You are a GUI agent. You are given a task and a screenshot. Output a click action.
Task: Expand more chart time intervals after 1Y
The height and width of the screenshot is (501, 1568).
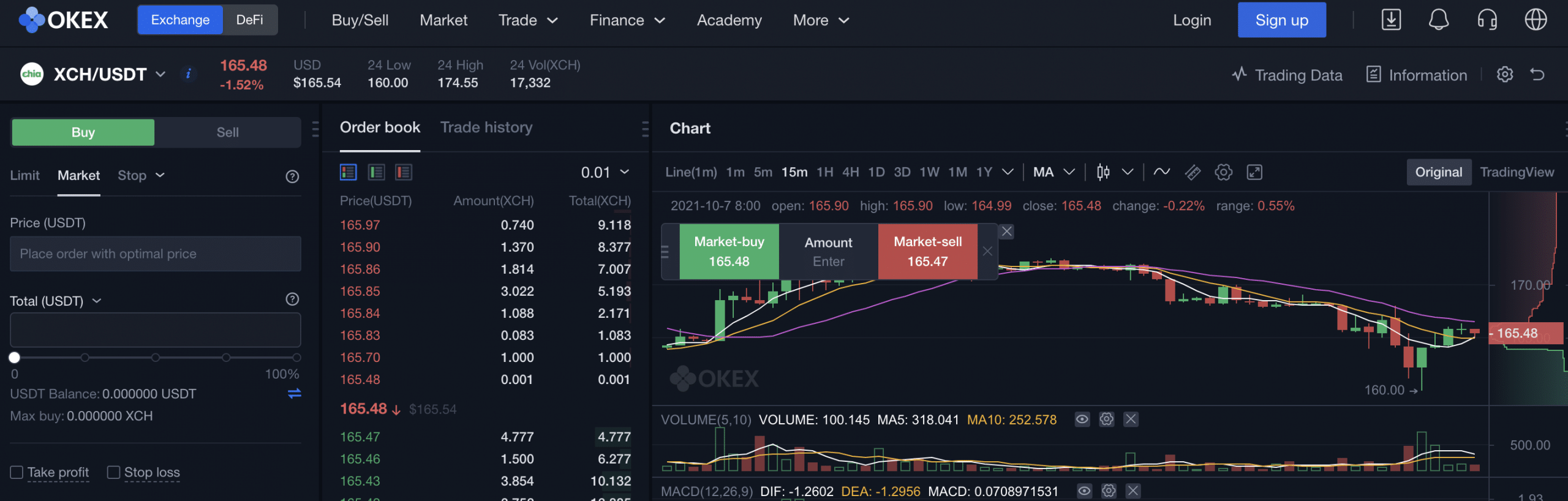(x=1008, y=172)
